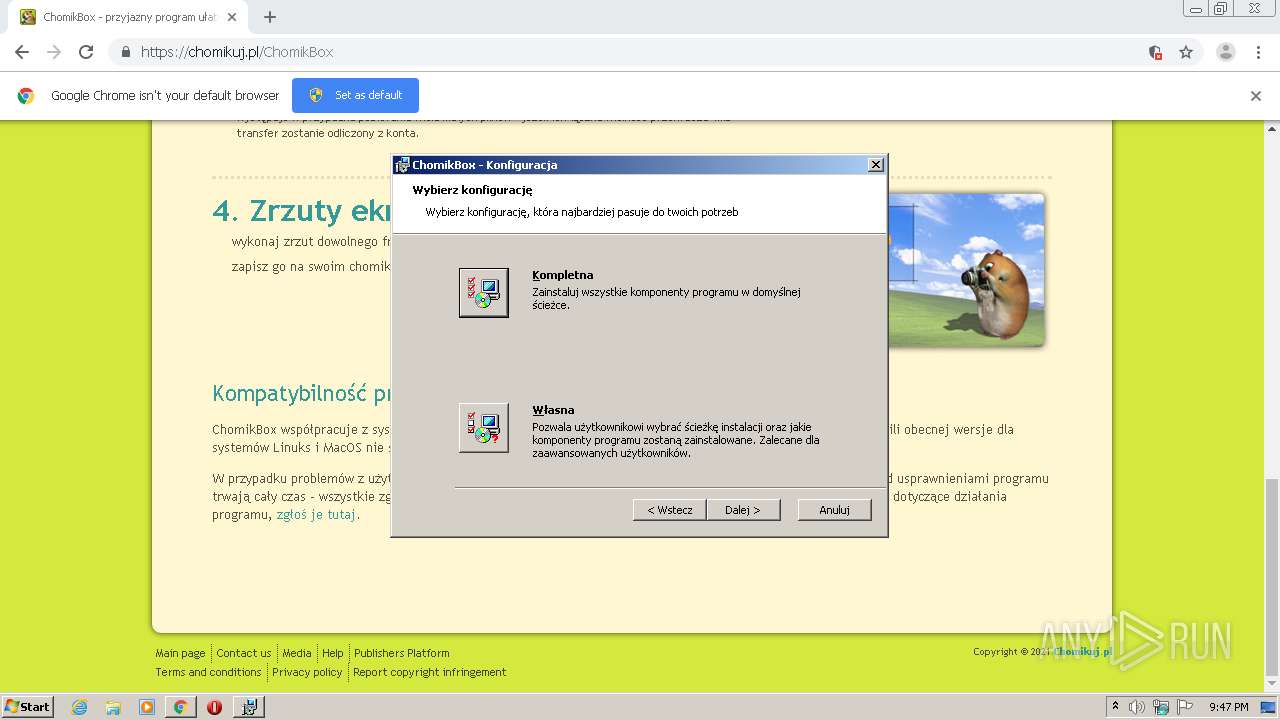Open Chrome profile avatar menu
Screen dimensions: 1280x720
point(1226,52)
